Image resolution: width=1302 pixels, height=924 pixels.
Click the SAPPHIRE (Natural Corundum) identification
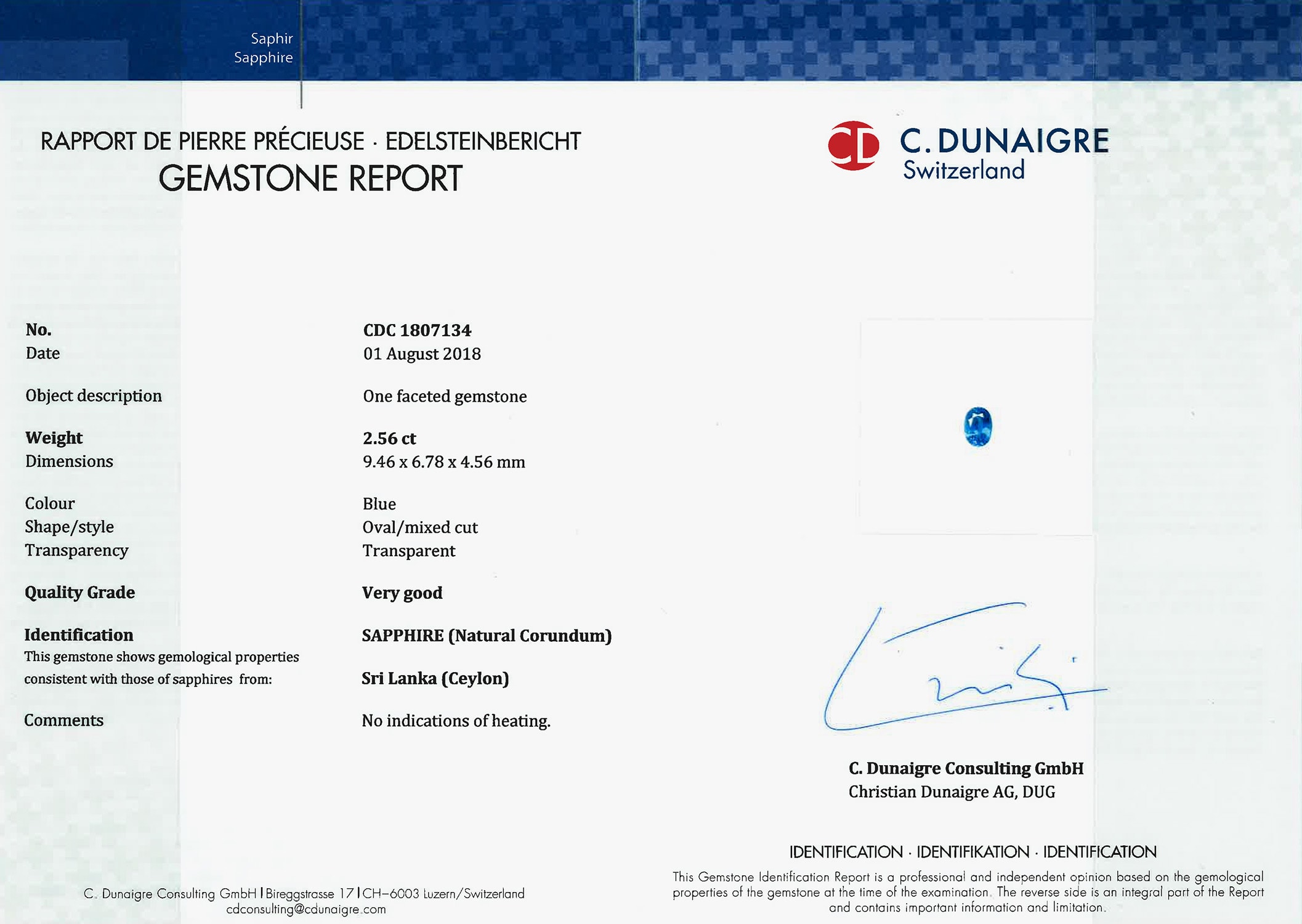point(487,636)
